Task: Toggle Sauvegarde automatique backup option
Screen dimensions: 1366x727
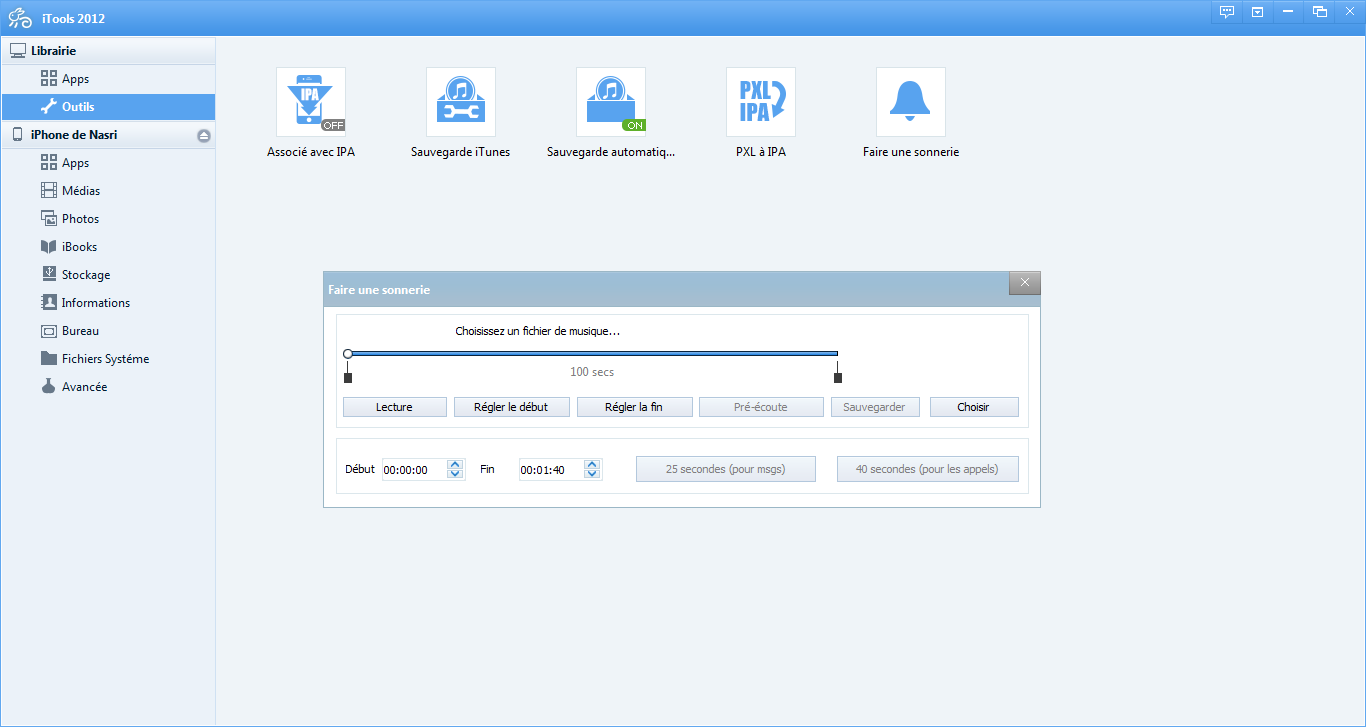Action: 611,102
